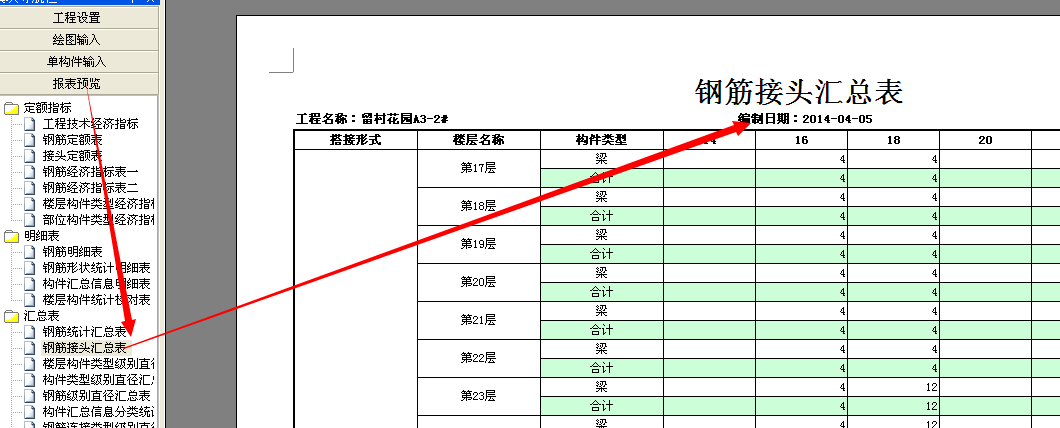Click the document icon beside 钢筋定额表
This screenshot has height=428, width=1060.
coord(30,140)
